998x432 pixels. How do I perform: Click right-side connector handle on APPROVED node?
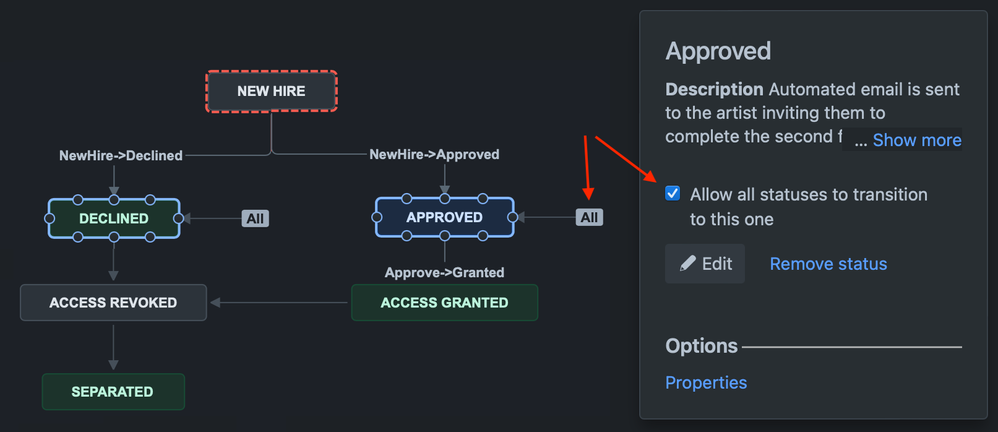513,217
